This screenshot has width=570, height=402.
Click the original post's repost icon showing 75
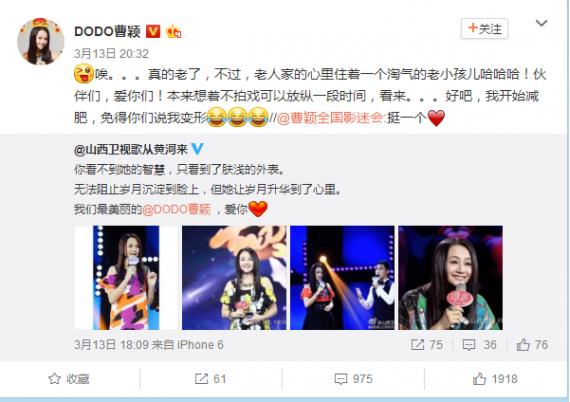click(x=427, y=345)
